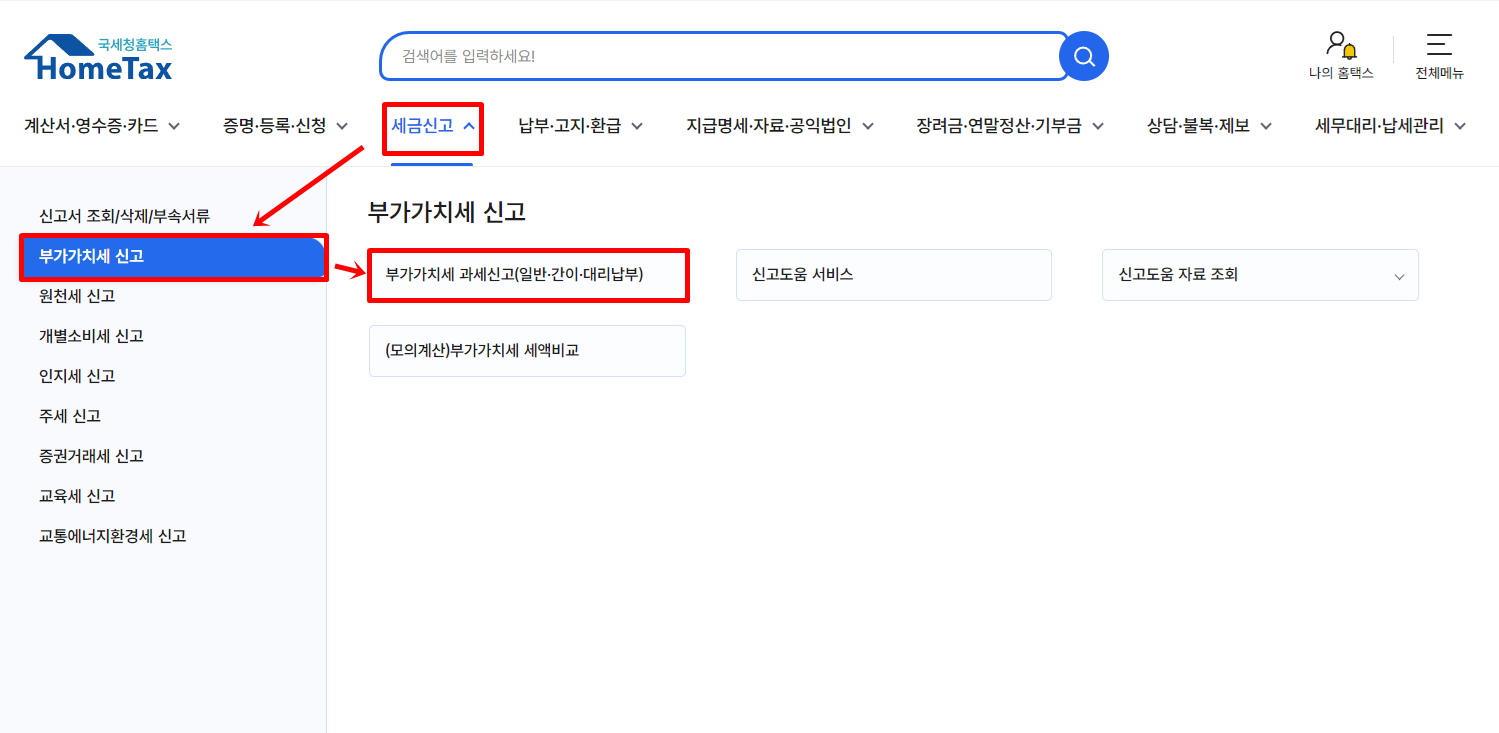Open (모의계산)부가가치세 세액비교

[x=527, y=351]
